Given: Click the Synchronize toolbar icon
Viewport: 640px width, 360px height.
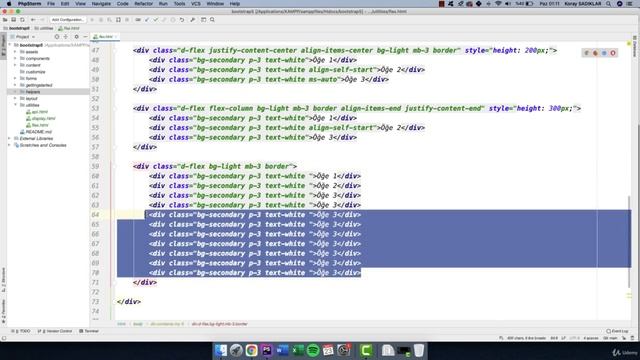Looking at the screenshot, I should (22, 20).
